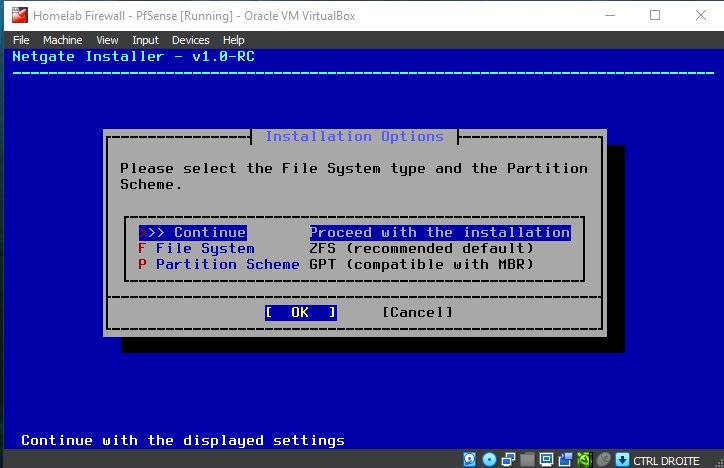Click the optical disk status icon
Image resolution: width=724 pixels, height=468 pixels.
pos(489,460)
